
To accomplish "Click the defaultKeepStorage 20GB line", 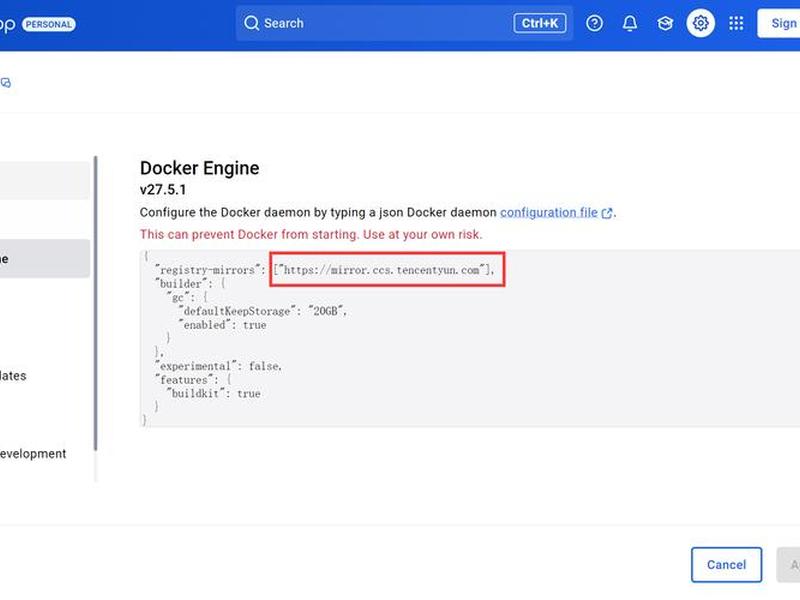I will [262, 311].
